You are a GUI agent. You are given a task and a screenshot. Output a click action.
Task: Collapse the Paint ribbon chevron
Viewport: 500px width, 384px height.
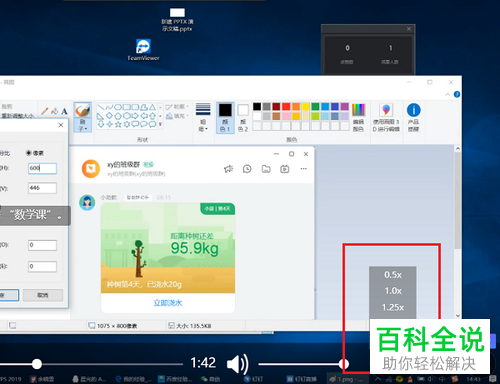point(448,95)
